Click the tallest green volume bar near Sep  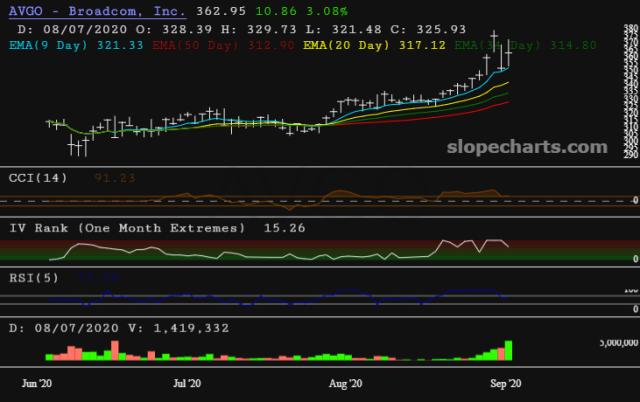[x=509, y=350]
